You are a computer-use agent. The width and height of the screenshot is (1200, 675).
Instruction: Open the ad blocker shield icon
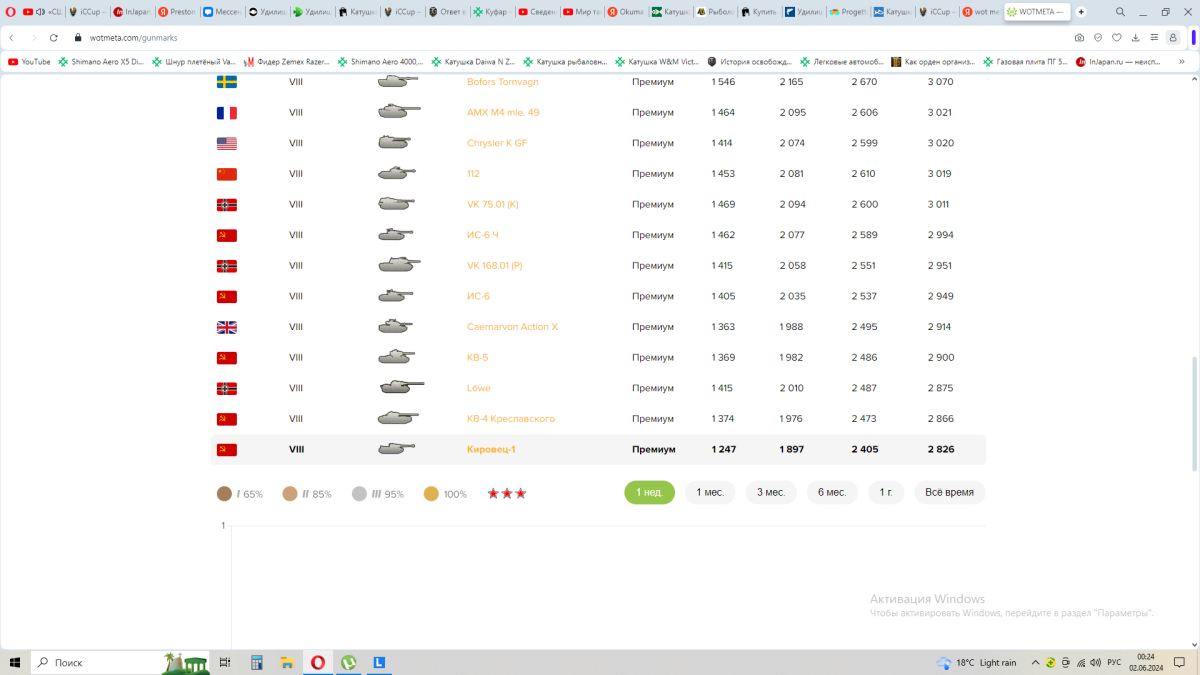[1098, 37]
